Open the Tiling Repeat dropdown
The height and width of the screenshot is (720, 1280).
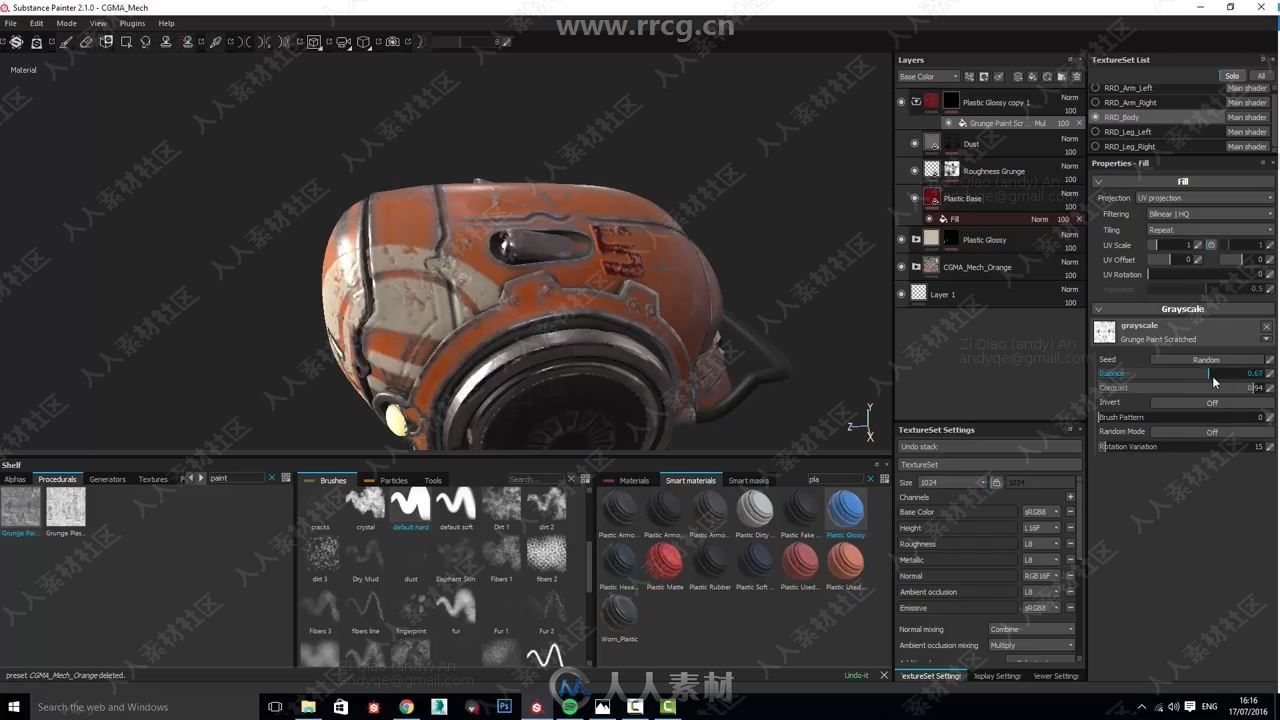(x=1210, y=230)
